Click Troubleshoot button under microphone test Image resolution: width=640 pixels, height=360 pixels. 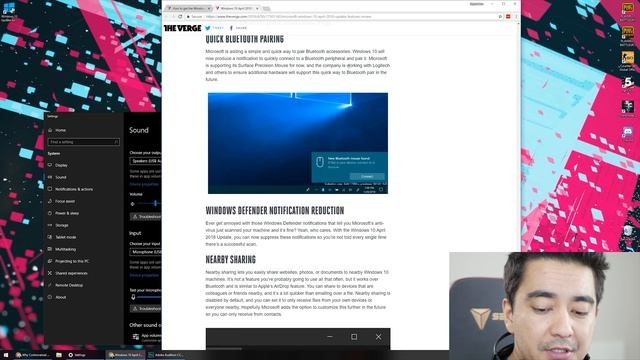[x=146, y=309]
